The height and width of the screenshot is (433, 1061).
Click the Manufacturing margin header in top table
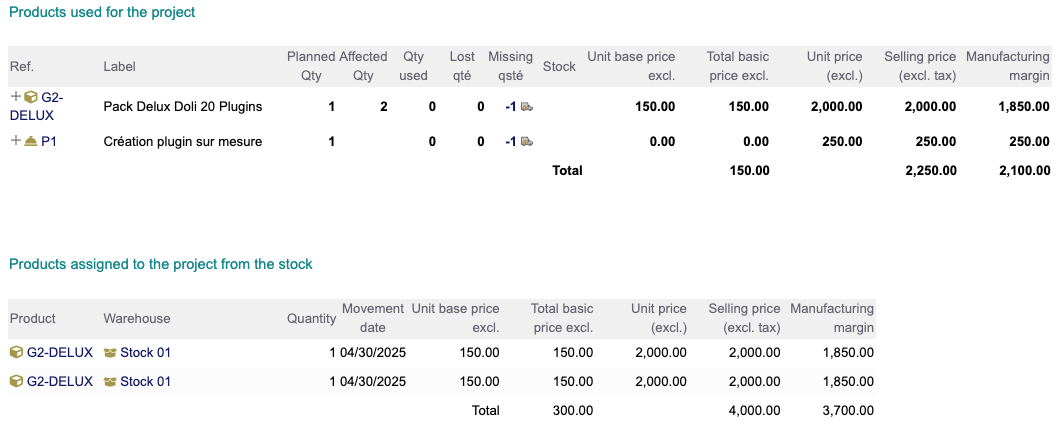click(x=1007, y=66)
